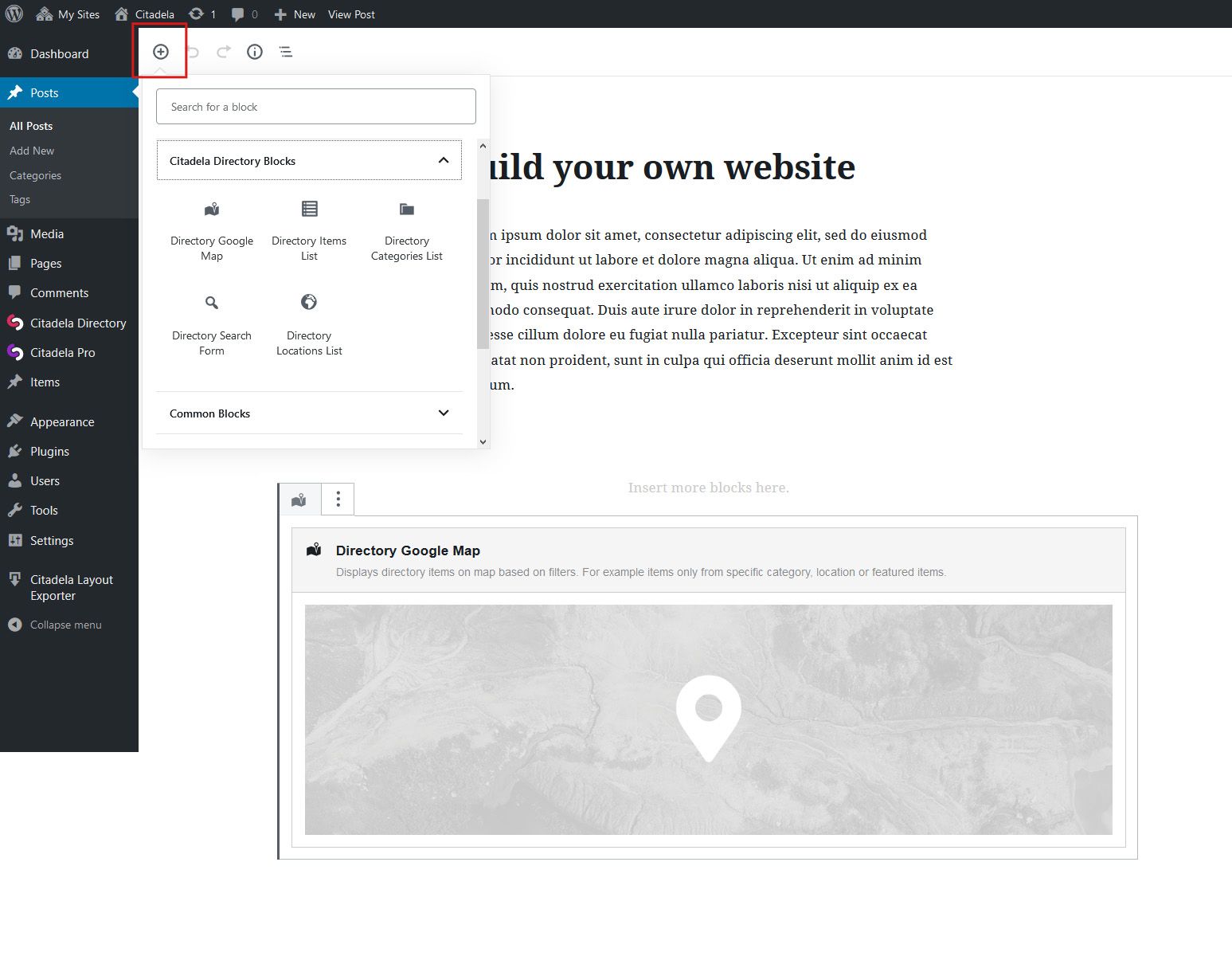Insert the Directory Locations List block
This screenshot has height=956, width=1232.
(x=309, y=326)
